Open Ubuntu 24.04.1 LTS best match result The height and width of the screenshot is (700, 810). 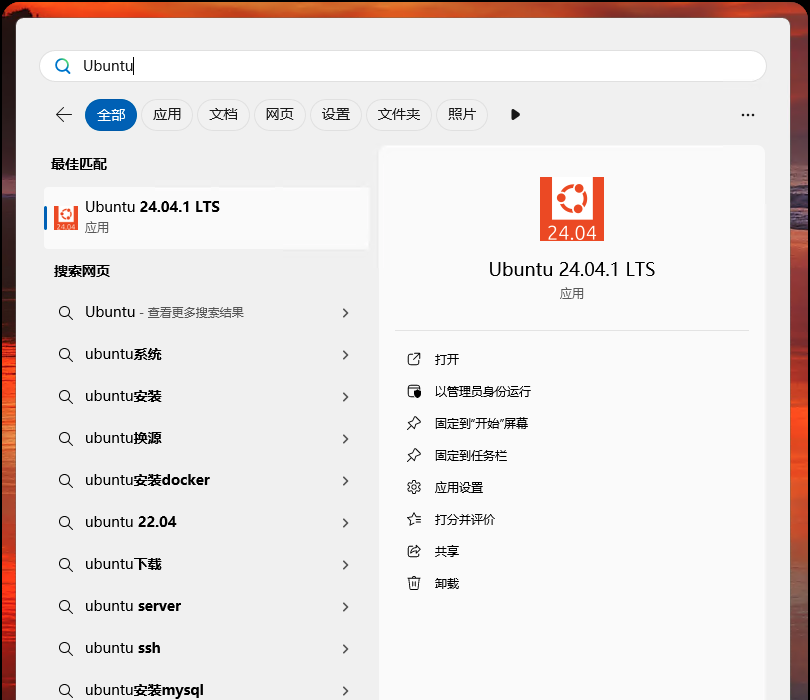[x=207, y=218]
